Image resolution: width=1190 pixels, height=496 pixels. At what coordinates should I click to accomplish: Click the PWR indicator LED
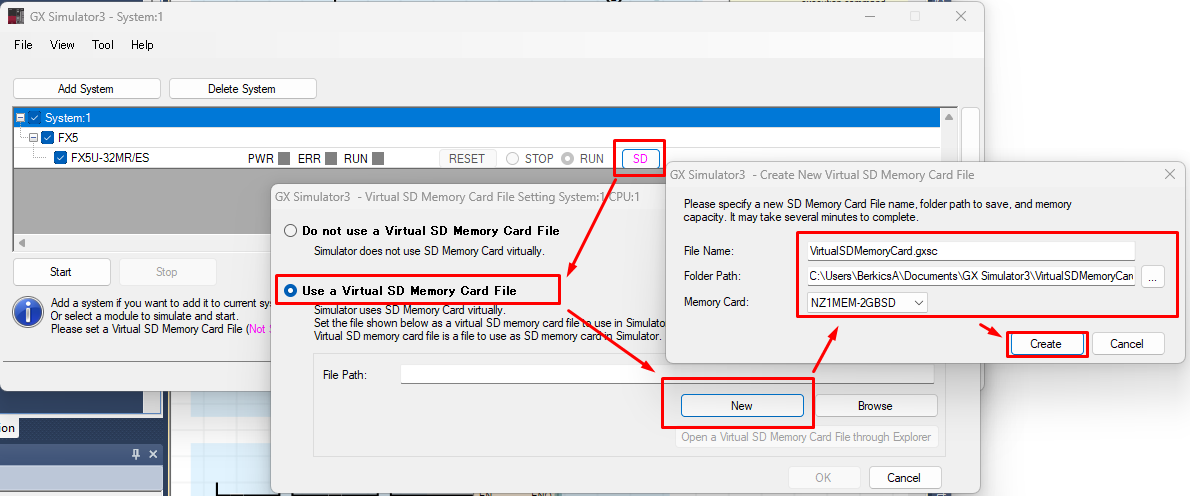coord(285,159)
